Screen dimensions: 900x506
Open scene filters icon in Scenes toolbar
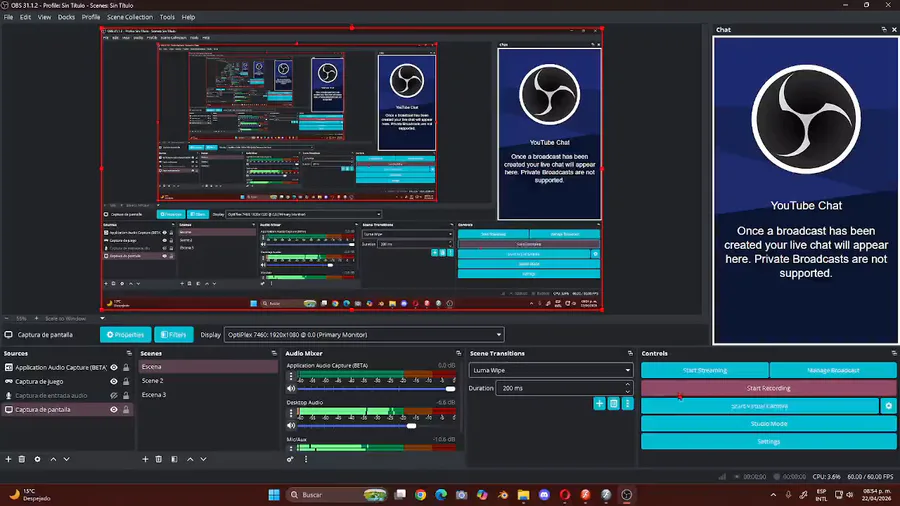click(174, 459)
